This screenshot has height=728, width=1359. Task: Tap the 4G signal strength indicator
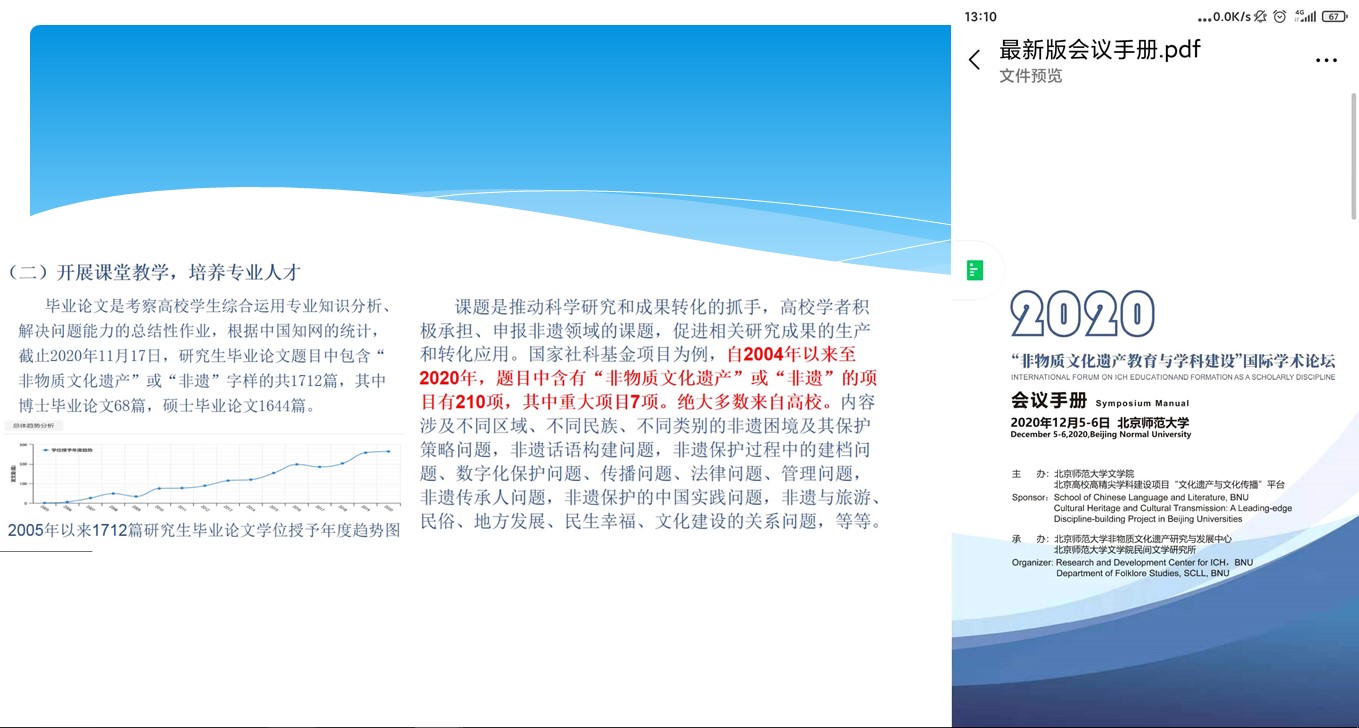[x=1304, y=17]
